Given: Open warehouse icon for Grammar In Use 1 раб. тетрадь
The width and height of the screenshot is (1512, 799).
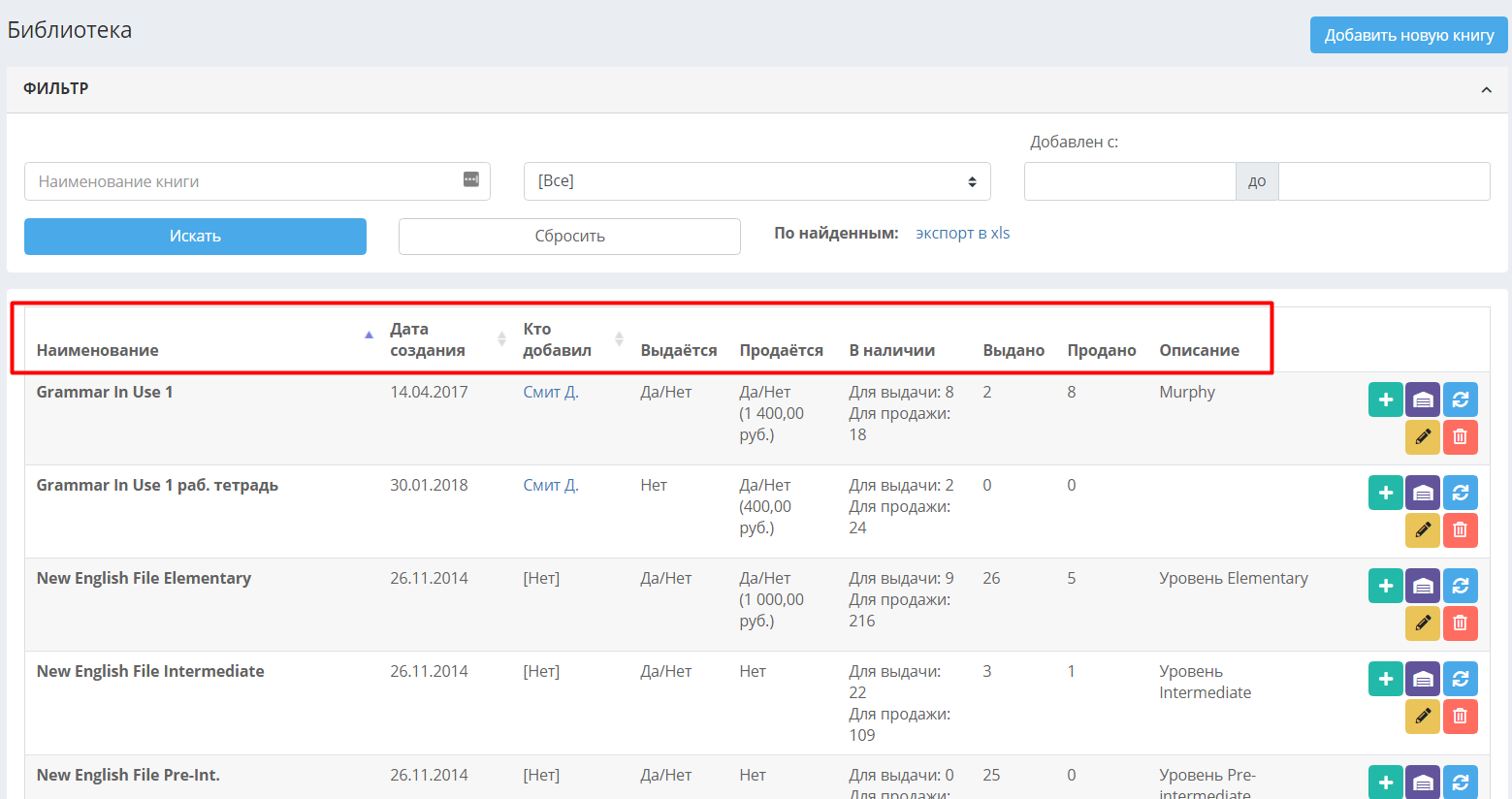Looking at the screenshot, I should 1423,493.
